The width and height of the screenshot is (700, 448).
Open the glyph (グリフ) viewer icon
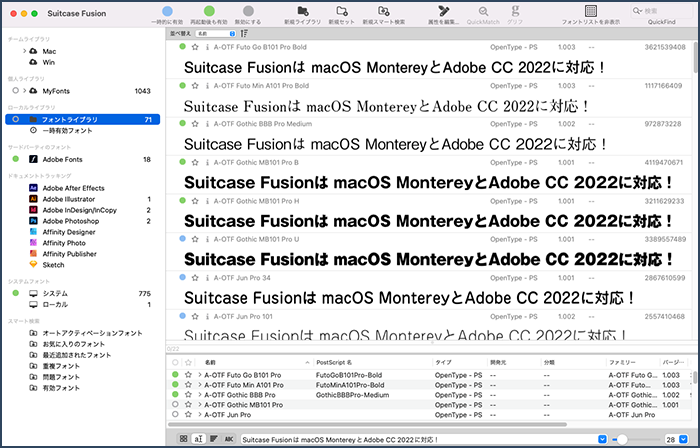coord(515,11)
